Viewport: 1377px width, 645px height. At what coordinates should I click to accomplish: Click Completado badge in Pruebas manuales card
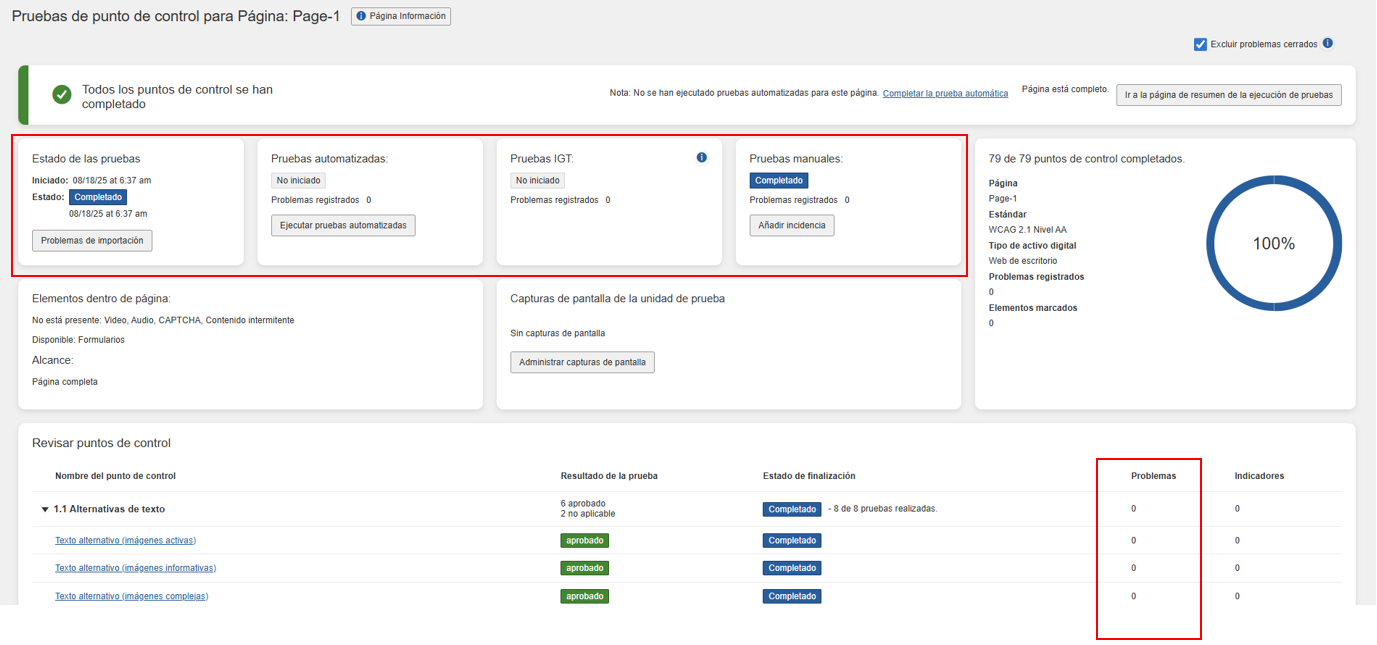[x=779, y=181]
